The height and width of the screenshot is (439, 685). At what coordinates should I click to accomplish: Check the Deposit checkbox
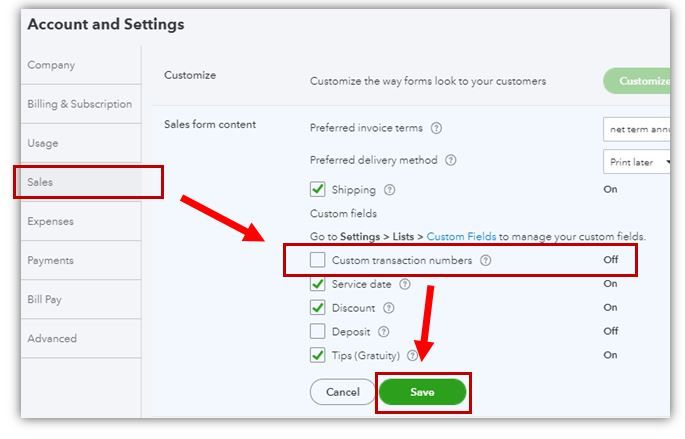(x=318, y=332)
